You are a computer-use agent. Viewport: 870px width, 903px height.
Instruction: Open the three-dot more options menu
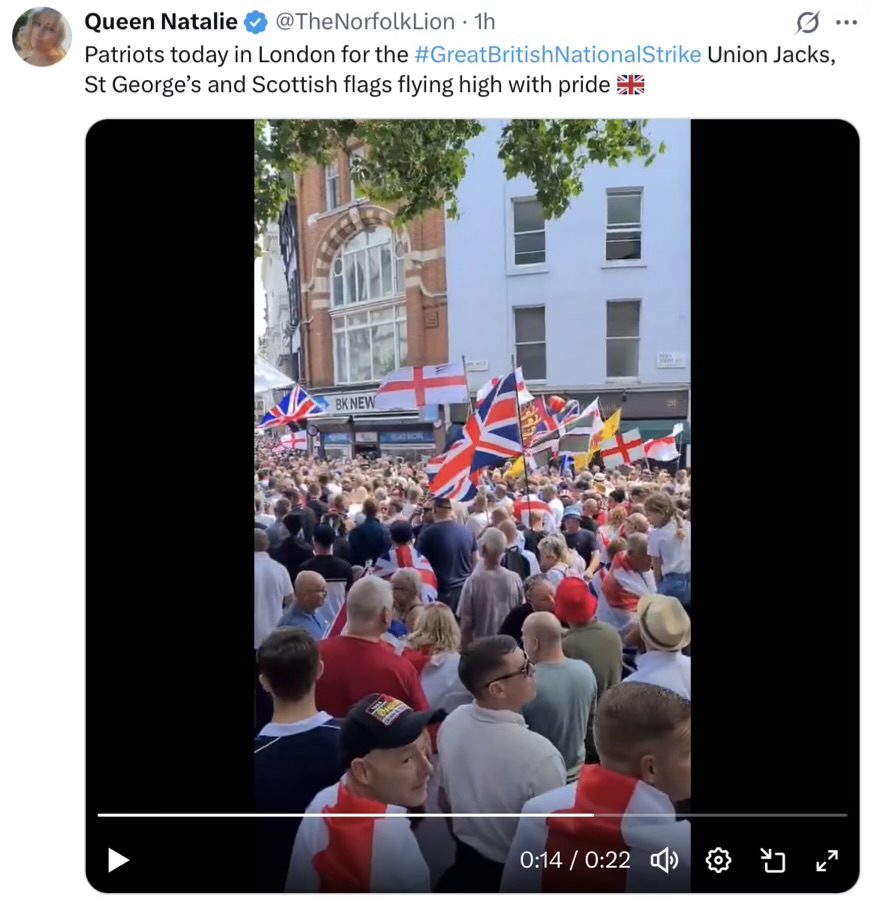coord(846,22)
